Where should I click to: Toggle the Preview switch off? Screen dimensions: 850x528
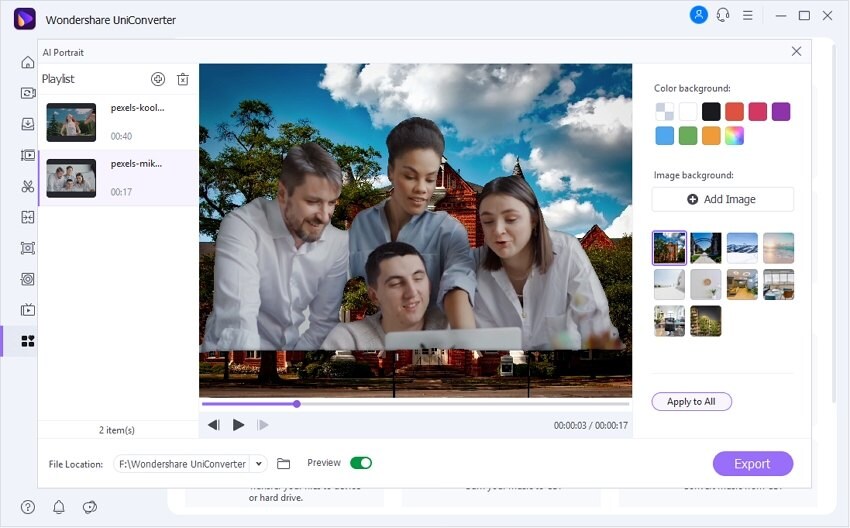click(361, 463)
